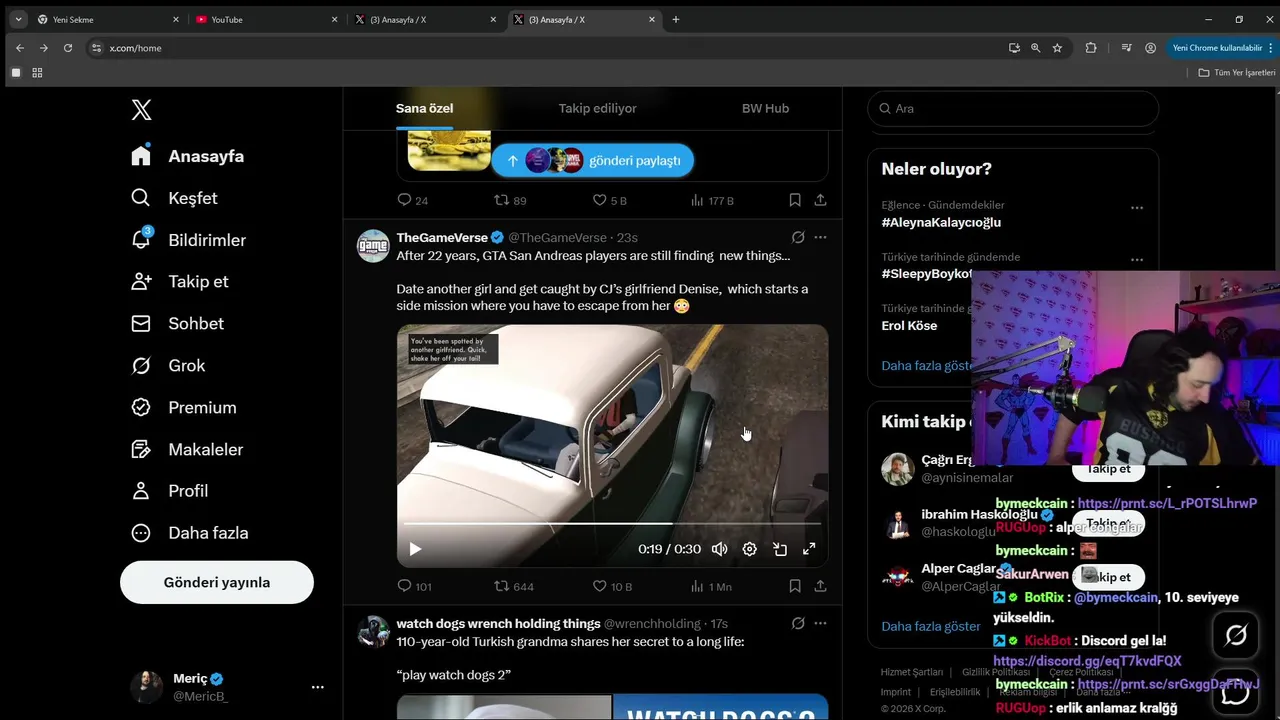The image size is (1280, 720).
Task: Open more options on TheGameVerse post
Action: [x=820, y=237]
